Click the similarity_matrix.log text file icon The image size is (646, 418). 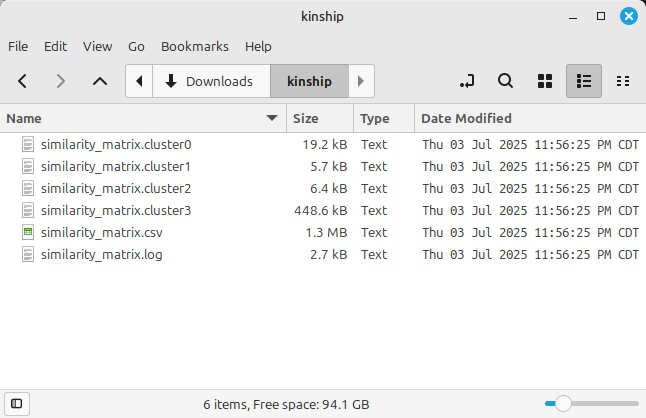click(28, 254)
